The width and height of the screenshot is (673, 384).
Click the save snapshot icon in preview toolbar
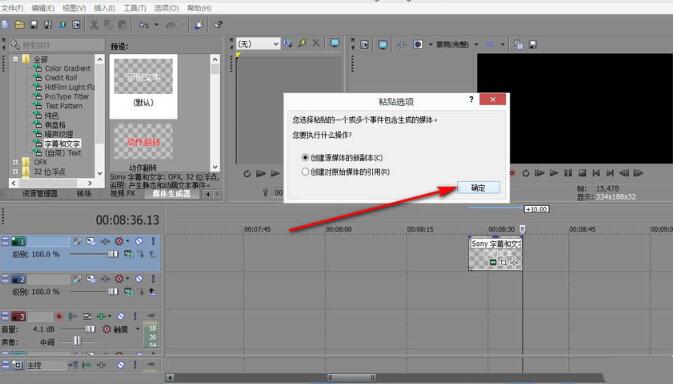click(x=533, y=45)
